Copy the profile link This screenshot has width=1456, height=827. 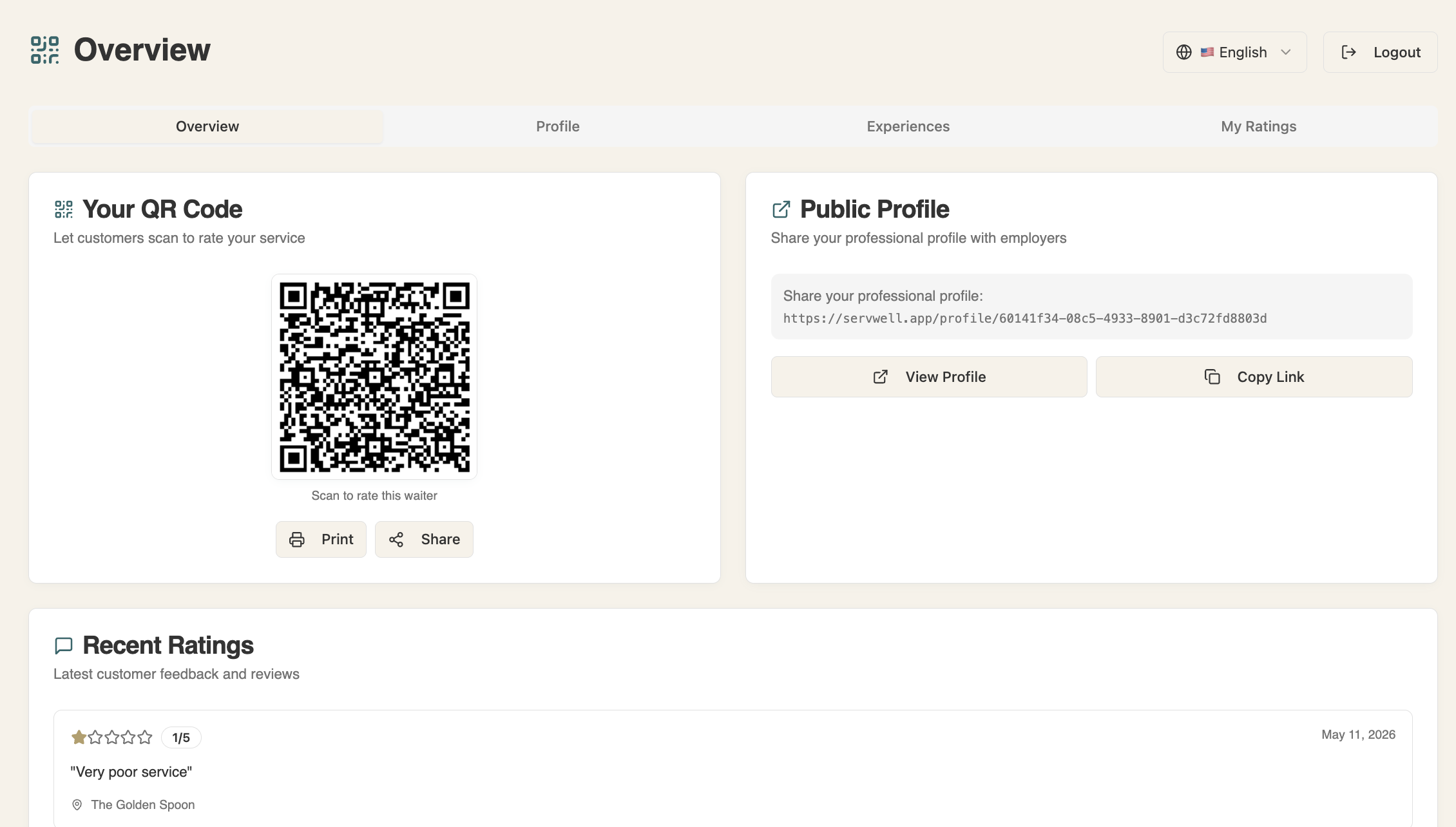(1254, 377)
